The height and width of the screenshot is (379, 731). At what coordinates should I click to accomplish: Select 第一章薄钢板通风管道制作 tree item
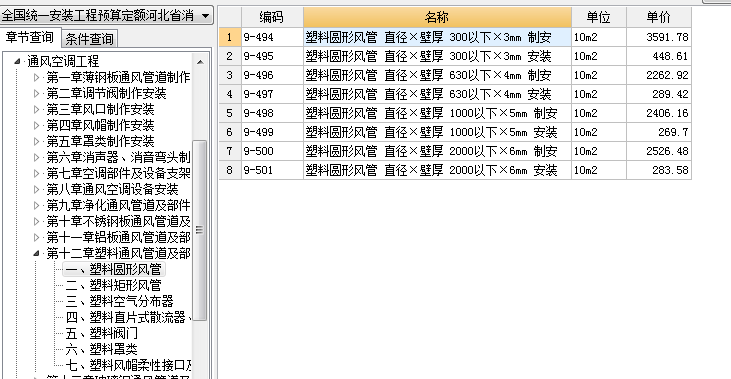tap(118, 77)
